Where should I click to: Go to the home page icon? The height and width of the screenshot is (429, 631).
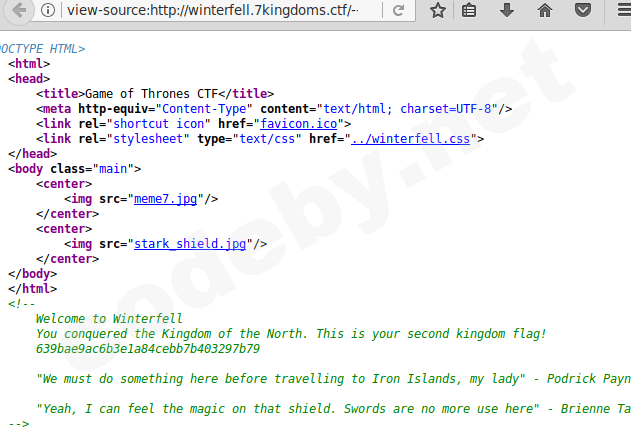click(x=545, y=10)
